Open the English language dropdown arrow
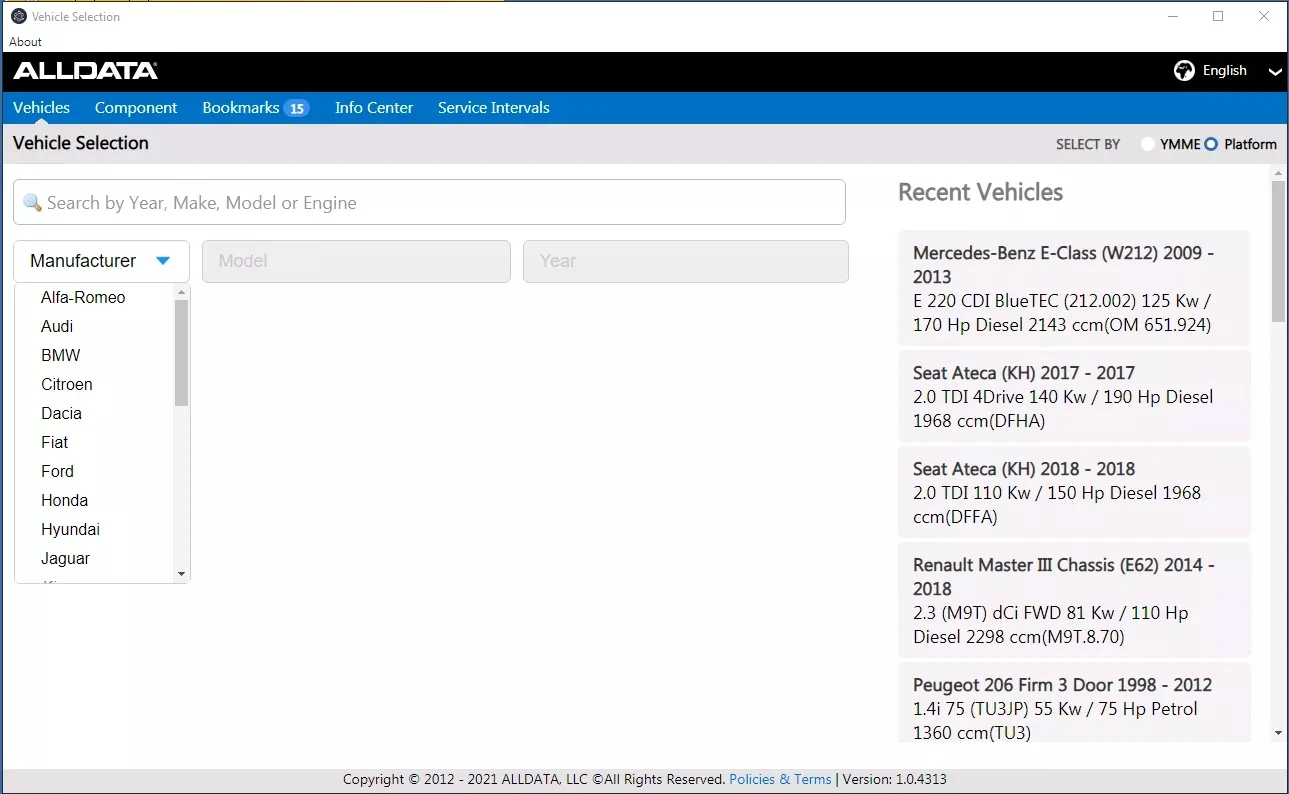 tap(1274, 72)
